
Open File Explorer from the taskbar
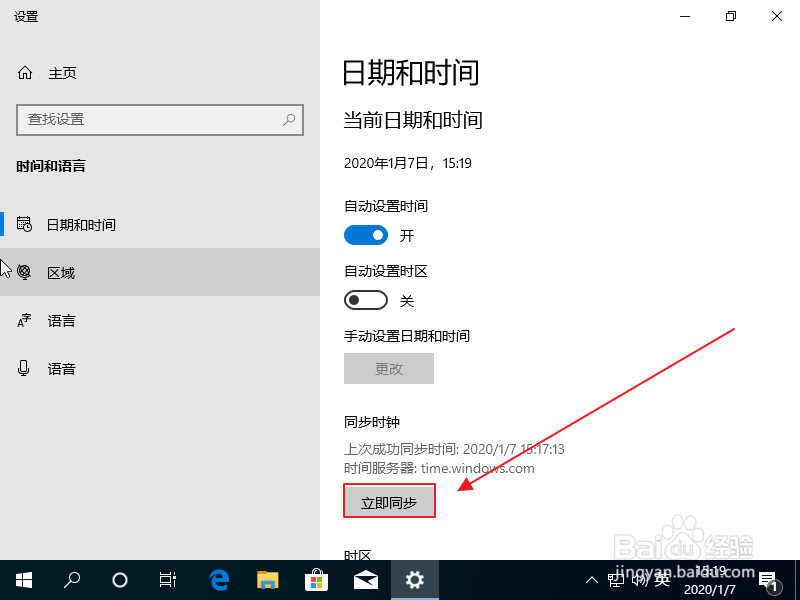coord(267,580)
